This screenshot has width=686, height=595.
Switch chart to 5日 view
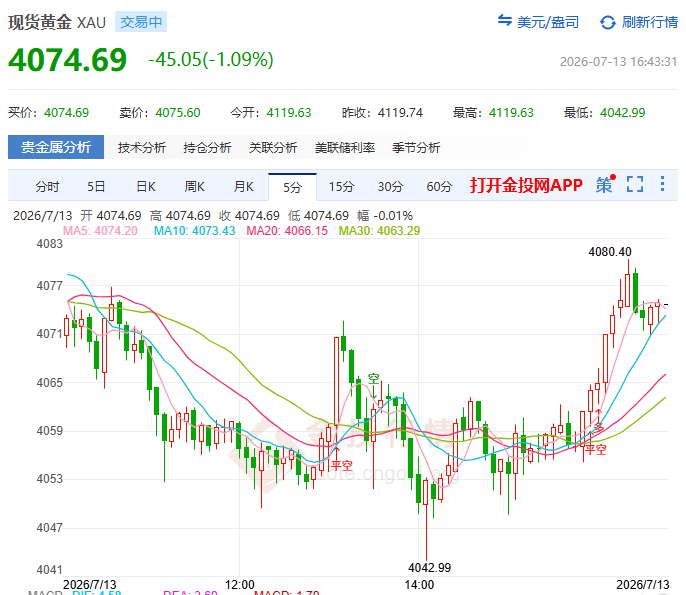tap(96, 187)
